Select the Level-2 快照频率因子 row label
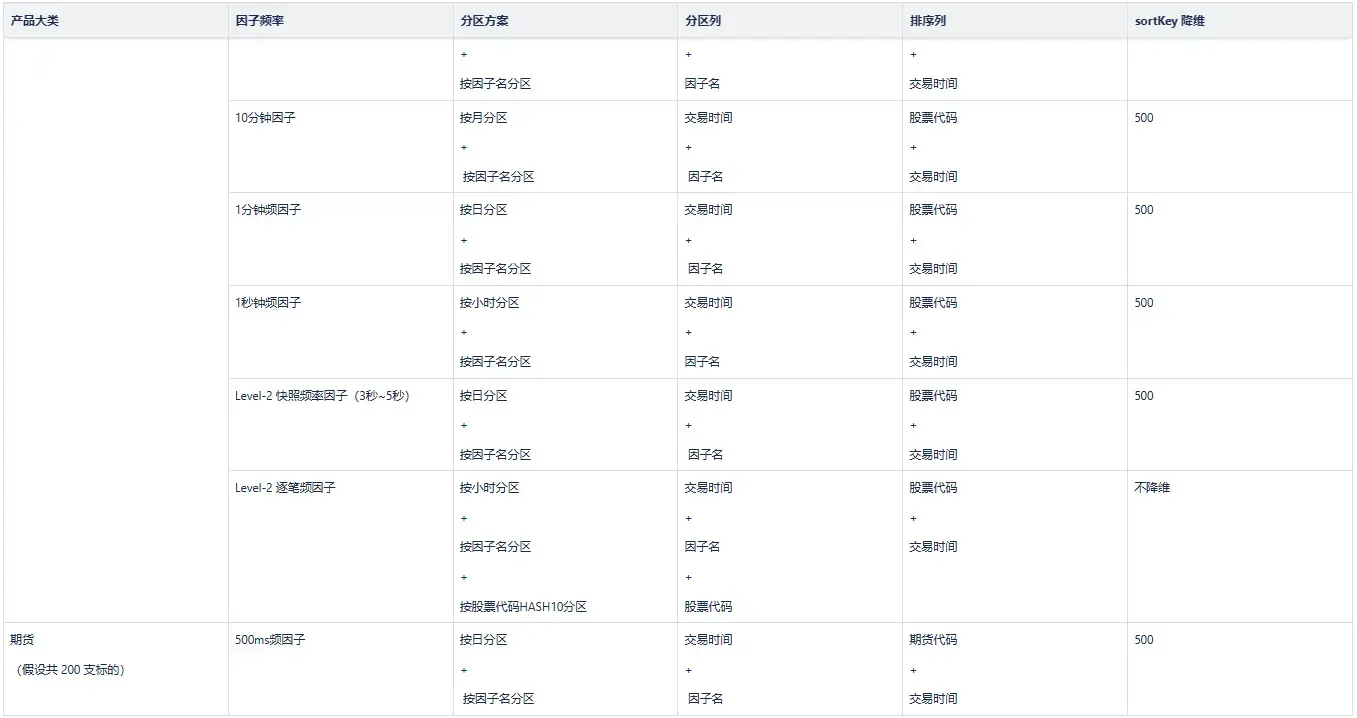 [322, 395]
